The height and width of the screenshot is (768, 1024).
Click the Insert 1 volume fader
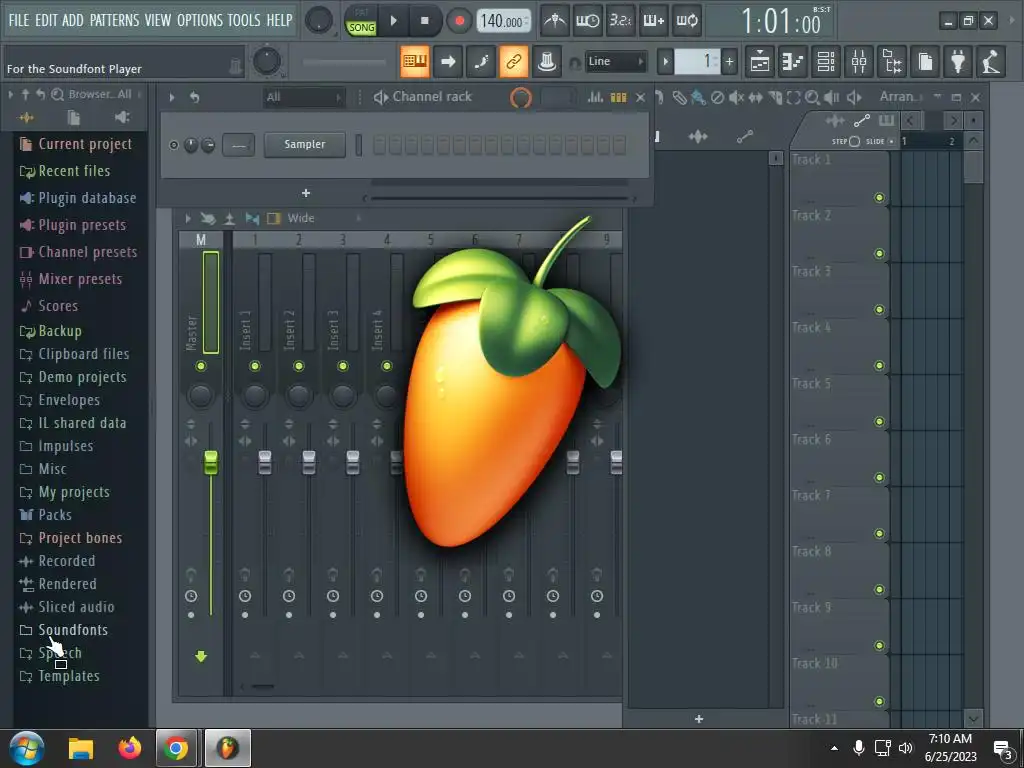coord(264,462)
